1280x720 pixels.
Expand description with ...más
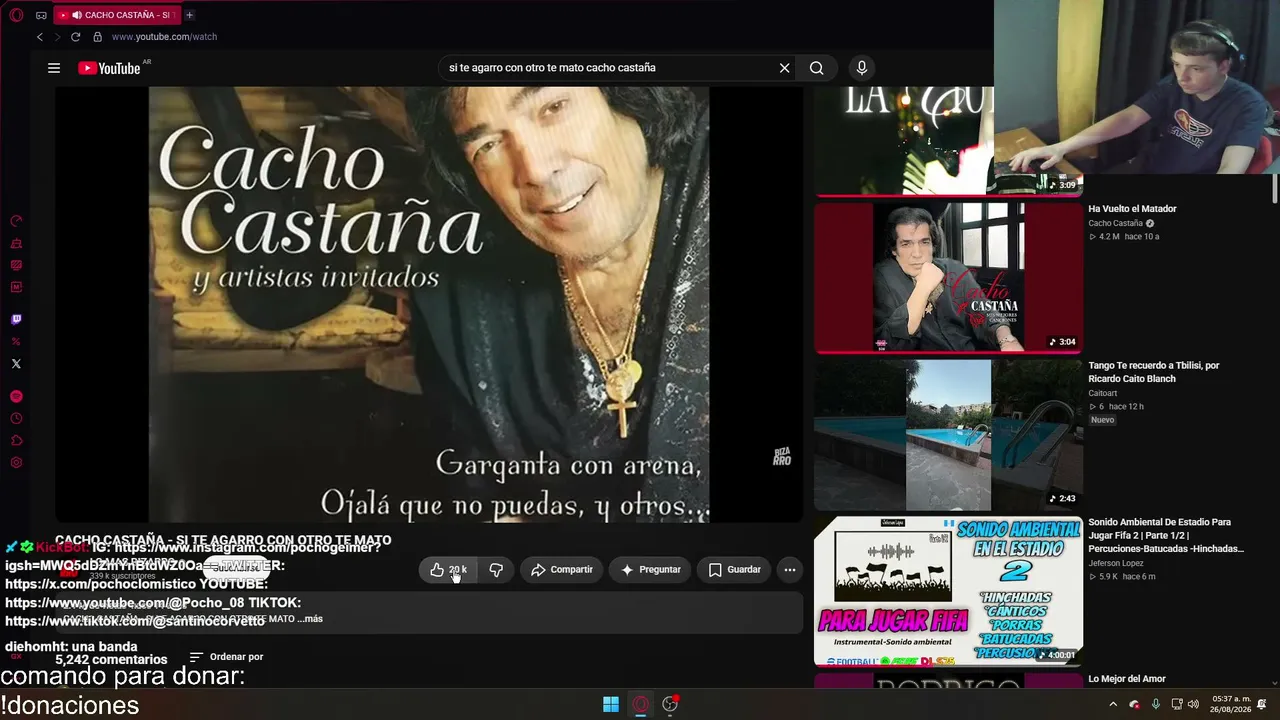310,619
